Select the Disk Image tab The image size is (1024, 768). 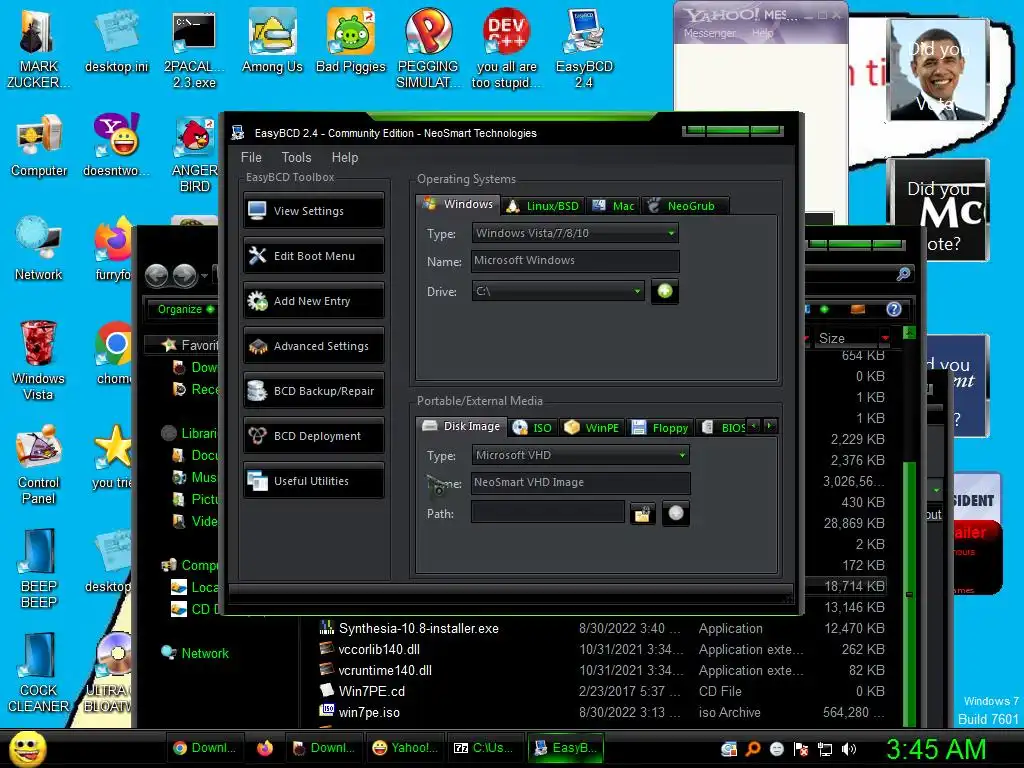[462, 426]
